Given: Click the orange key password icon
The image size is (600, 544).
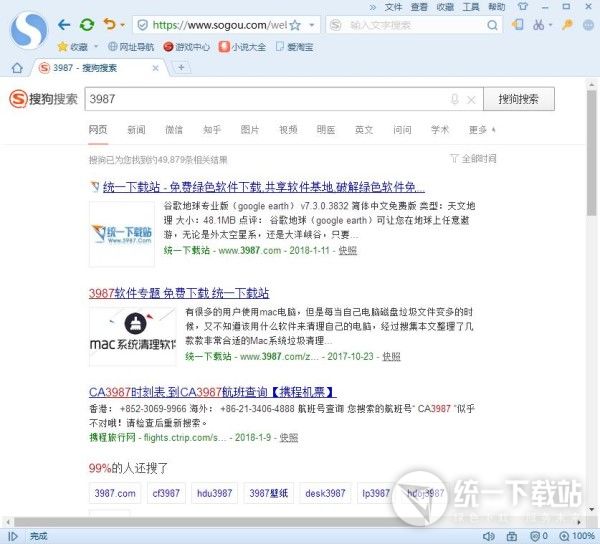Looking at the screenshot, I should click(x=567, y=25).
